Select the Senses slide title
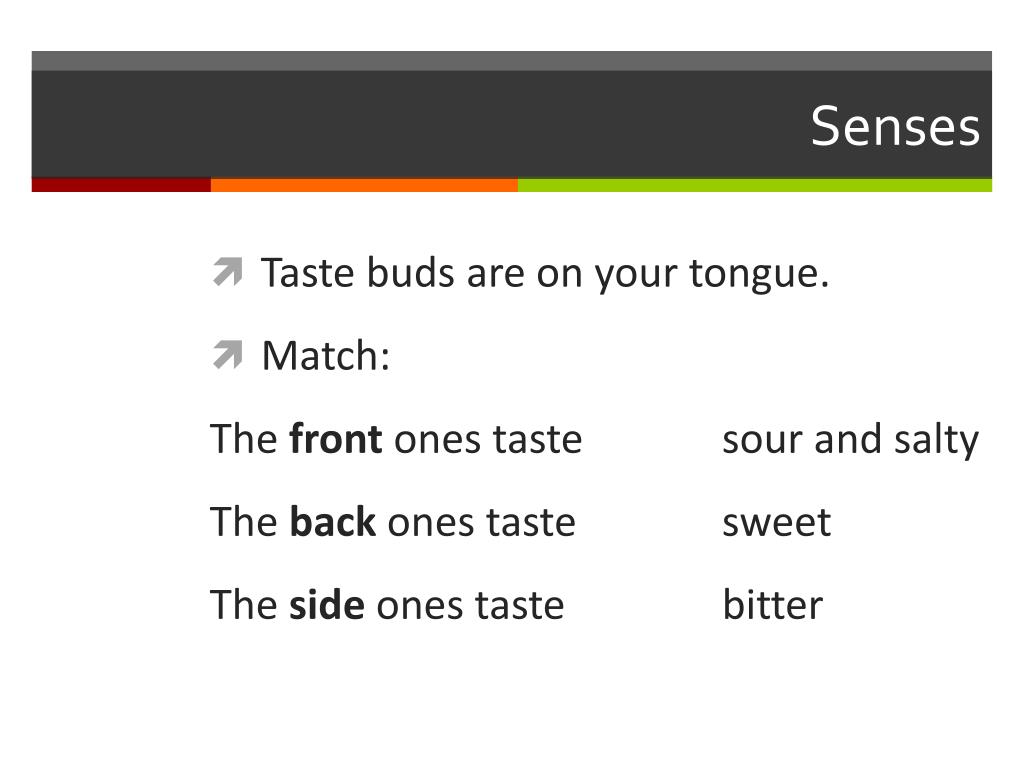Screen dimensions: 1024x768 click(x=895, y=126)
